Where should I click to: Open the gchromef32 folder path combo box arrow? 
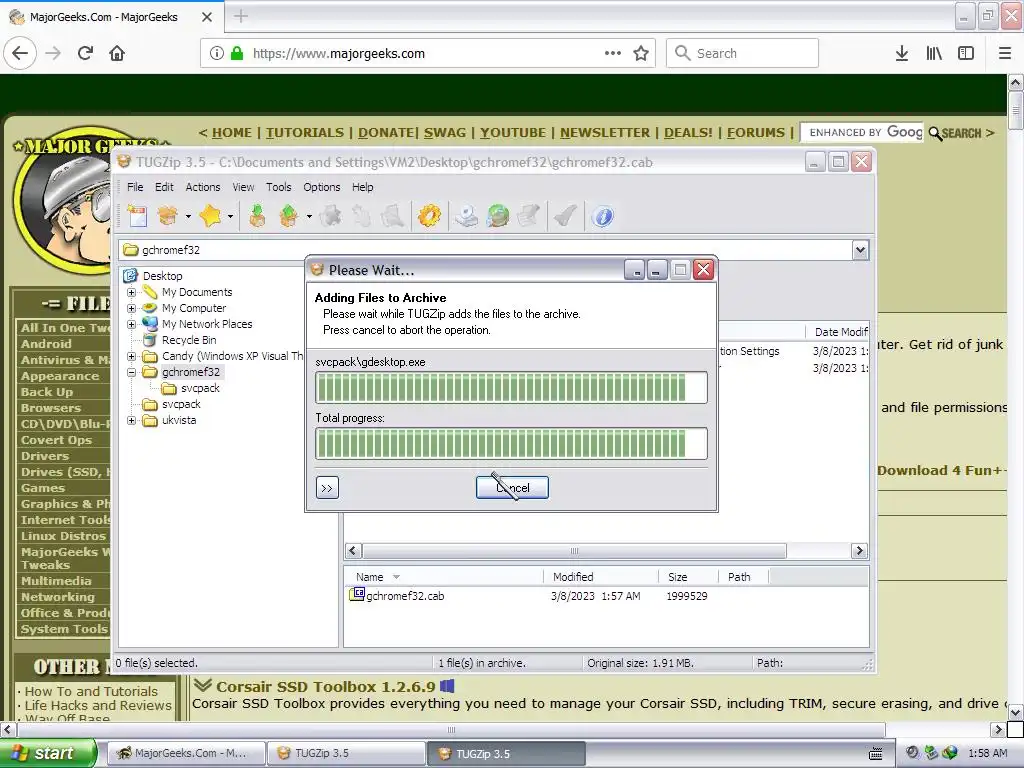click(860, 250)
